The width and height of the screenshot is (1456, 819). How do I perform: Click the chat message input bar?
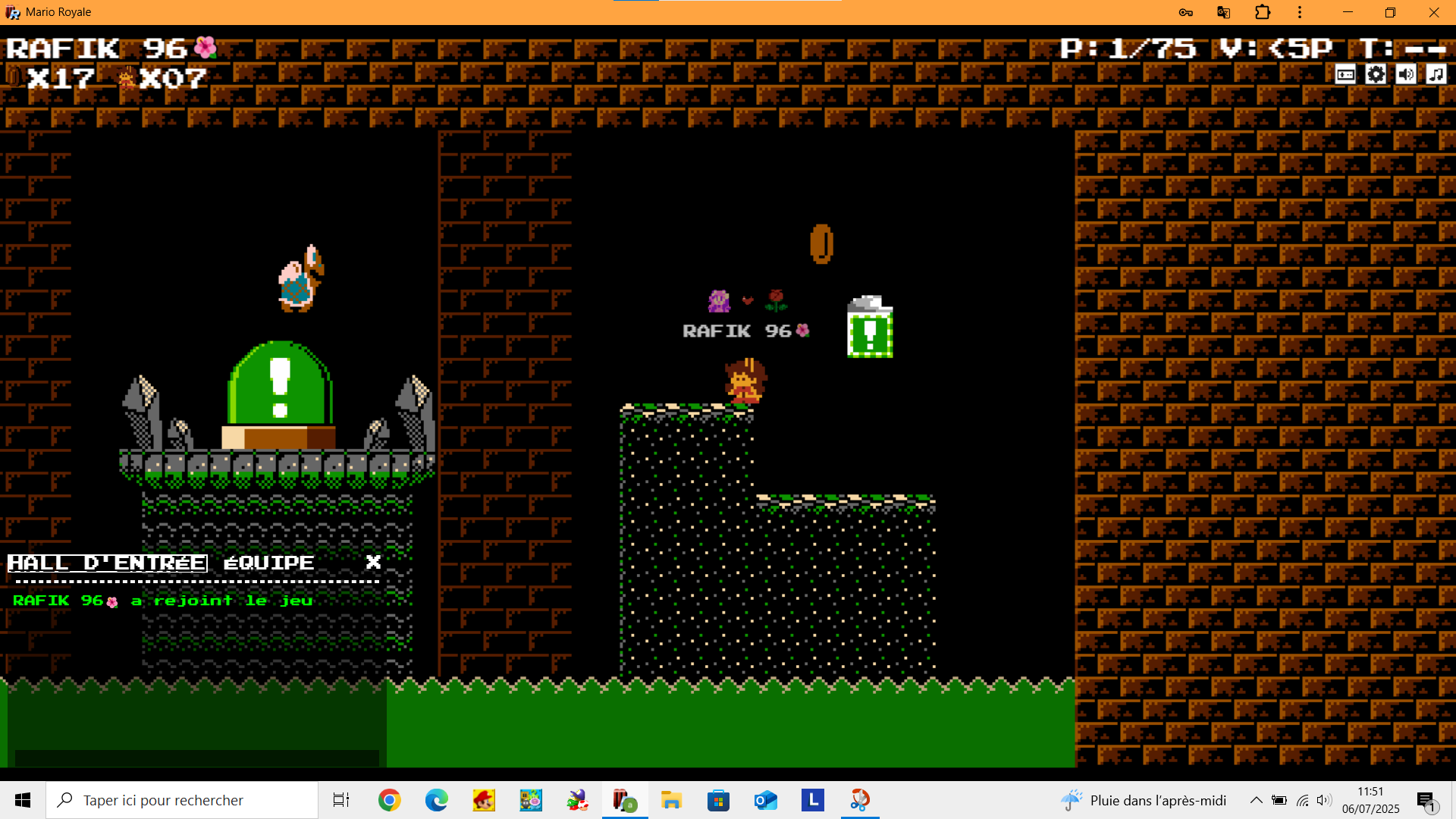pos(197,758)
